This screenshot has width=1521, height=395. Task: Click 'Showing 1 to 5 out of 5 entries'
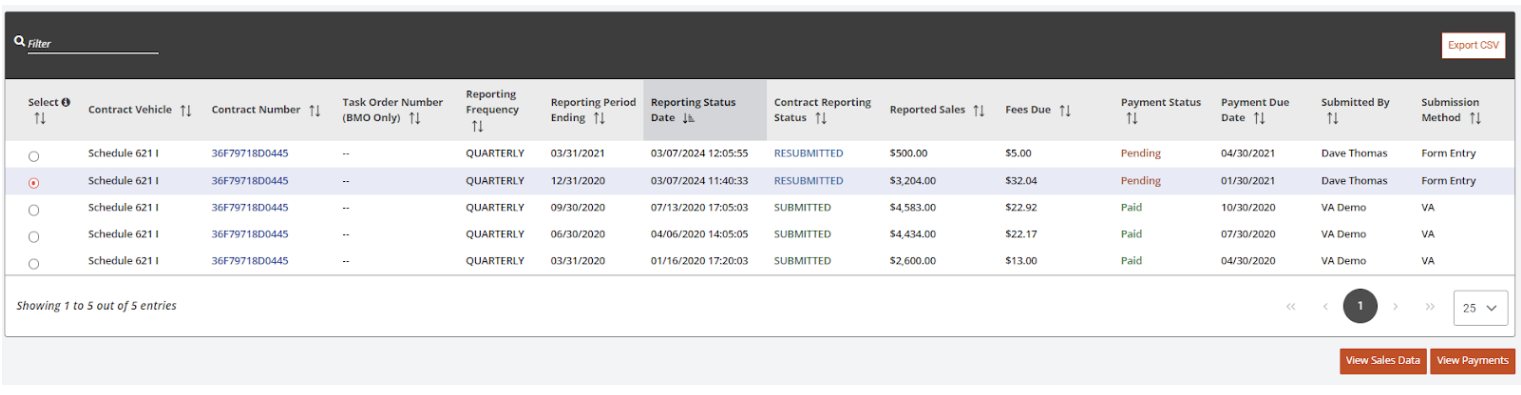tap(97, 306)
